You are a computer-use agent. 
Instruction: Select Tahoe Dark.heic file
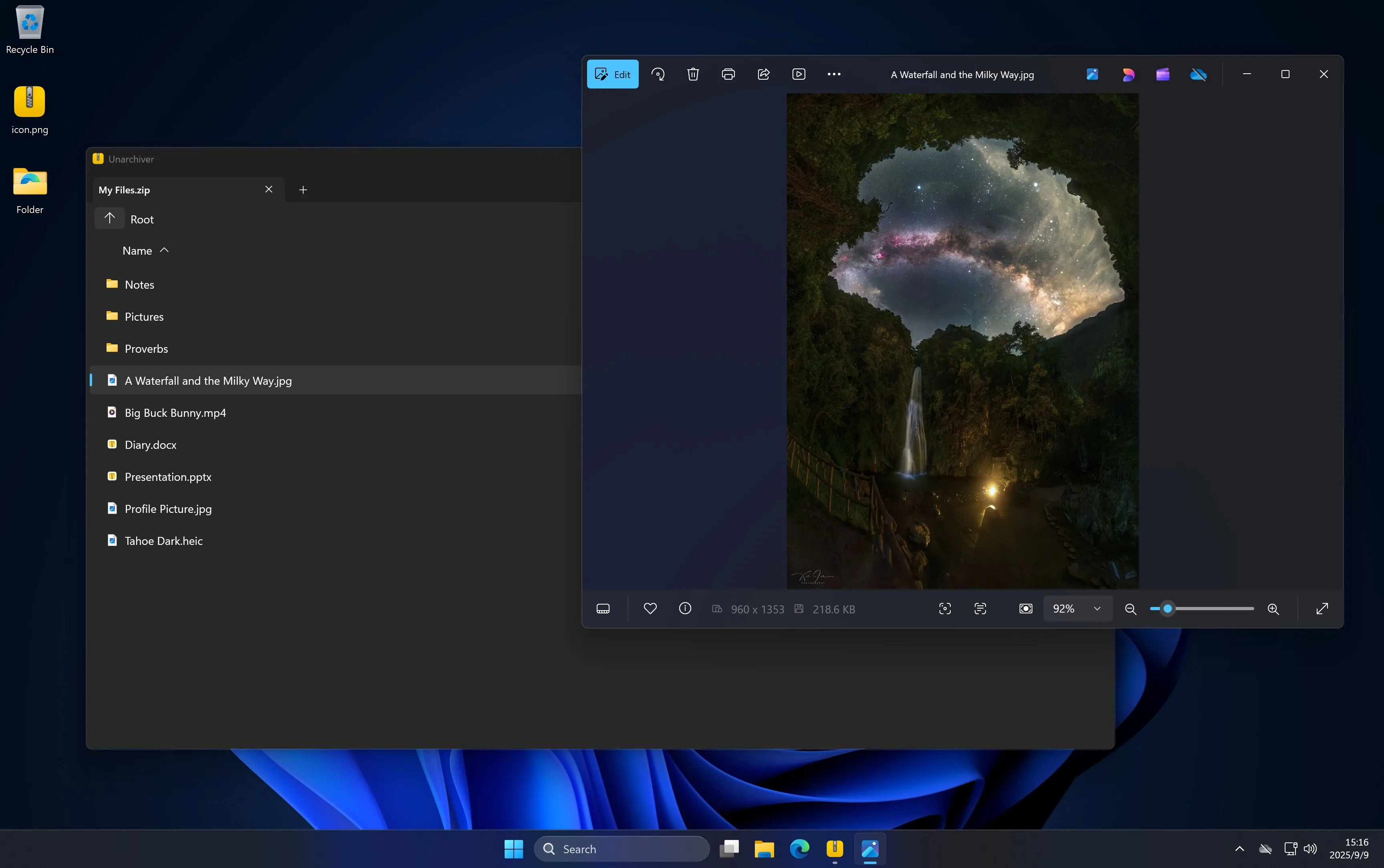pos(336,541)
